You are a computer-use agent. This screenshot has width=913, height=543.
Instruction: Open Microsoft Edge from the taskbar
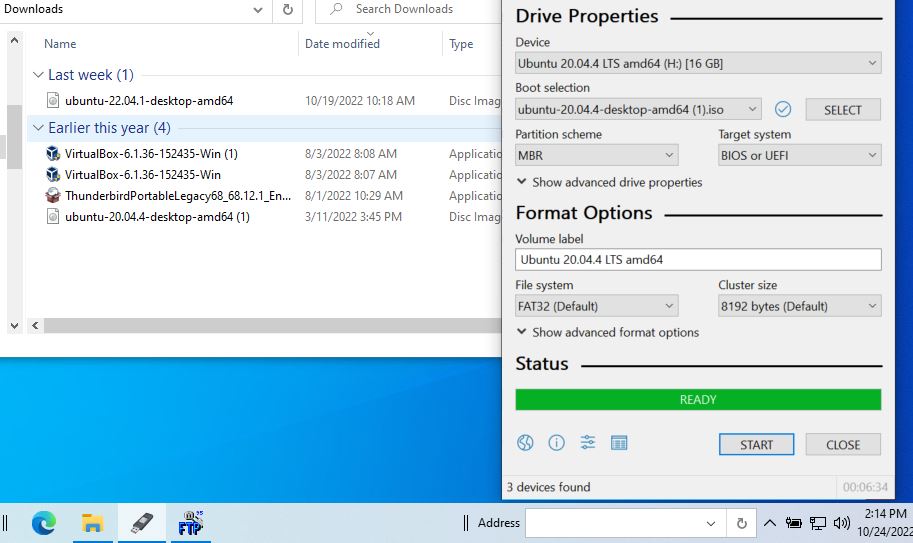click(x=44, y=523)
